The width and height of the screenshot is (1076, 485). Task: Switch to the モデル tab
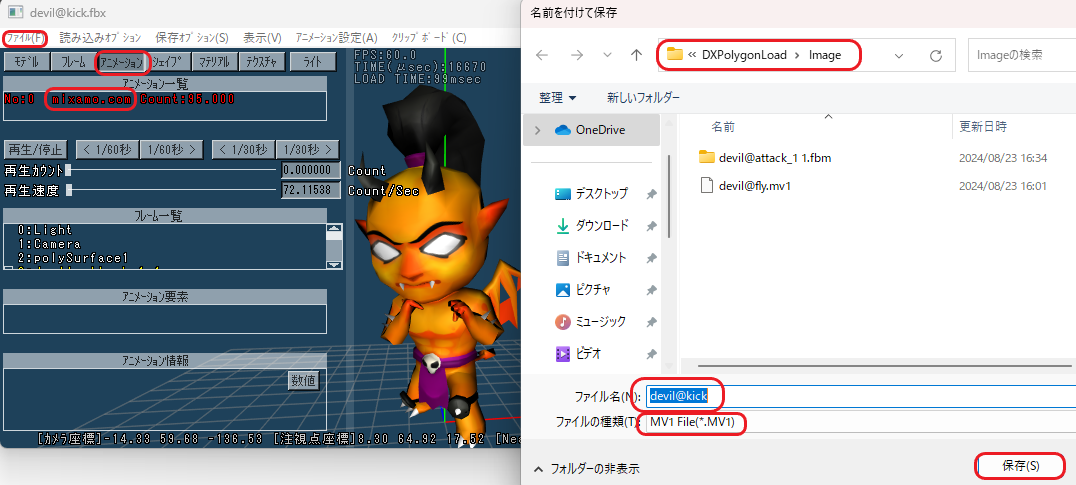(x=27, y=62)
